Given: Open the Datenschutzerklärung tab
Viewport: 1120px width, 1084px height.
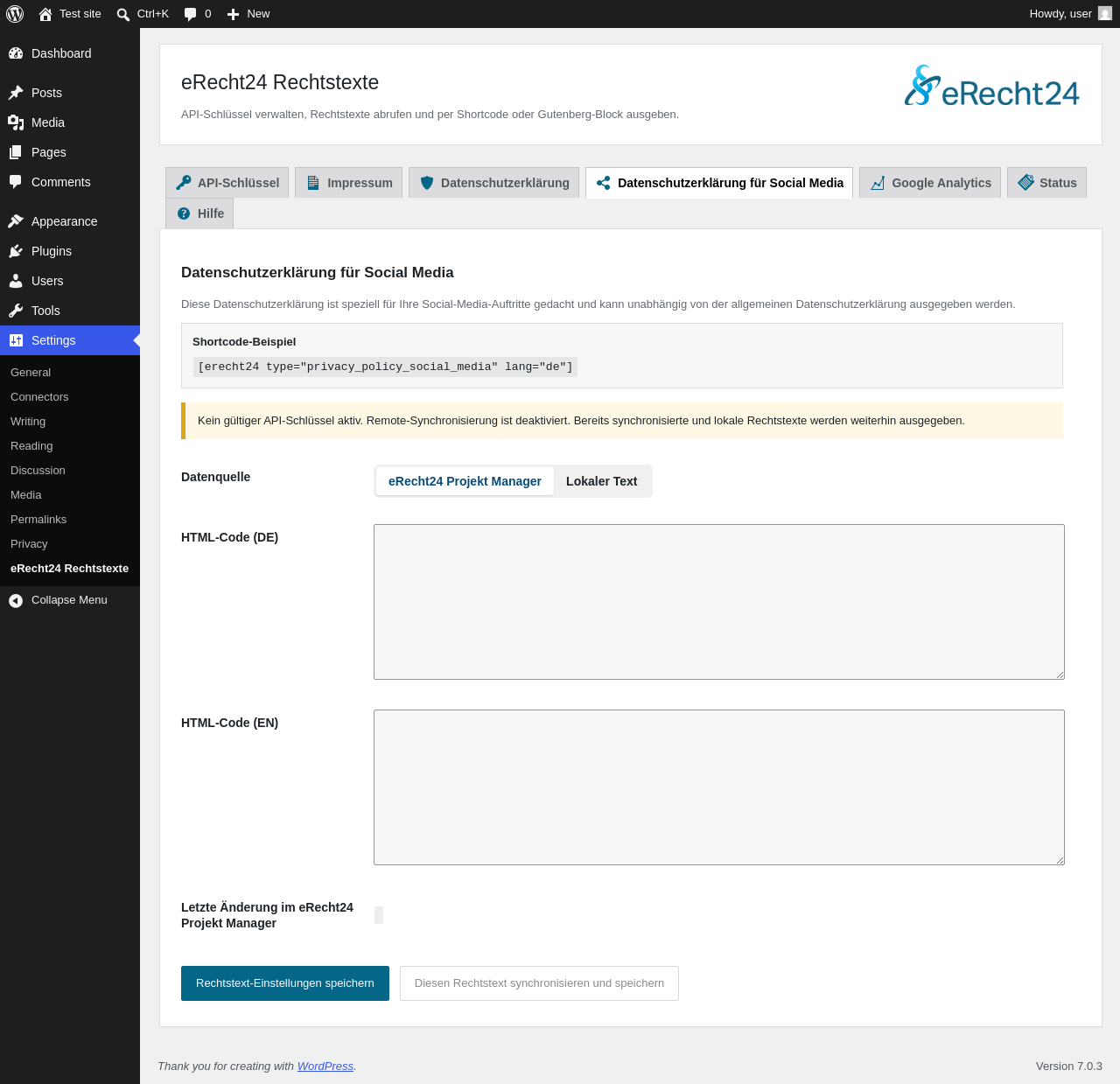Looking at the screenshot, I should [x=493, y=183].
